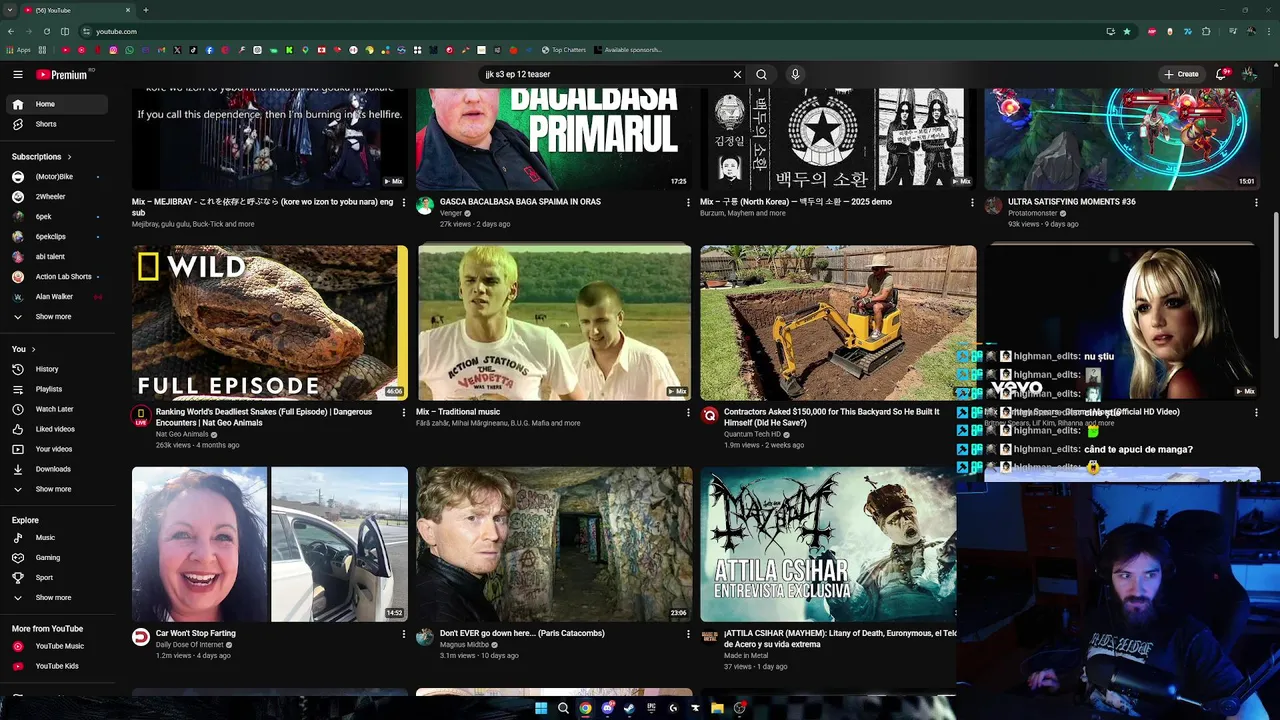Screen dimensions: 1280x720
Task: Start voice search with microphone
Action: [795, 74]
